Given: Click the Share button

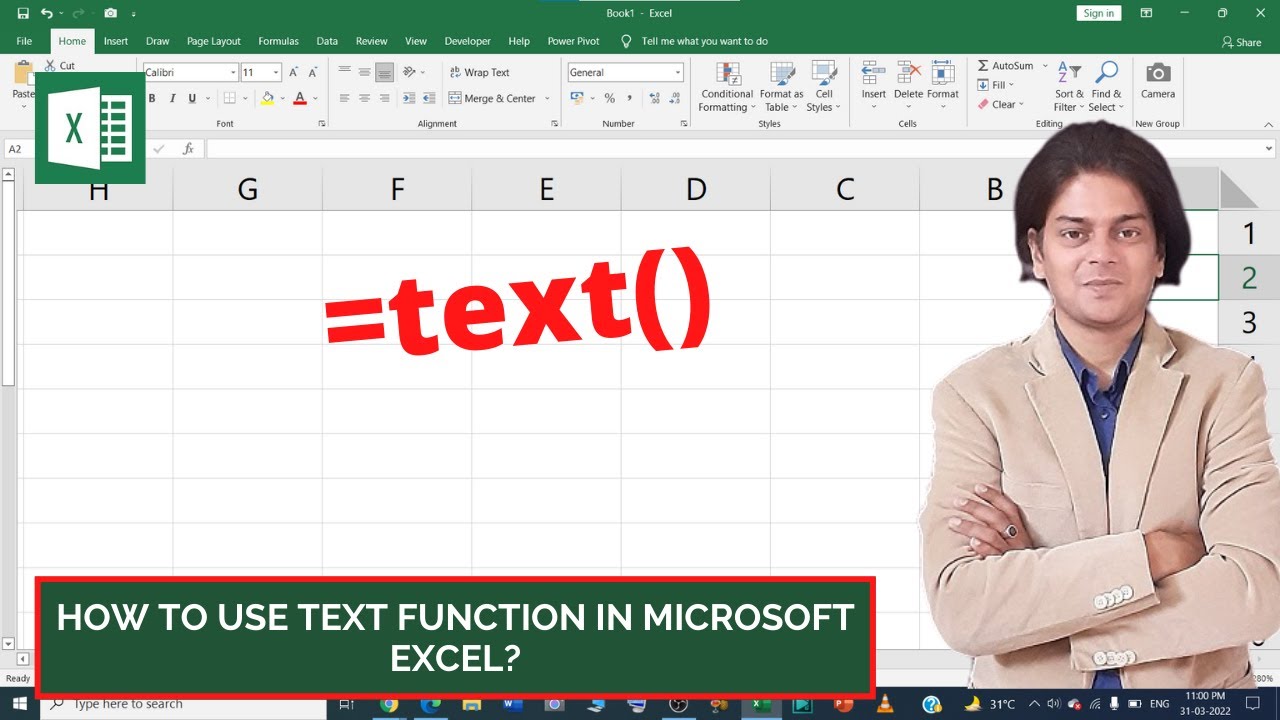Looking at the screenshot, I should tap(1241, 42).
